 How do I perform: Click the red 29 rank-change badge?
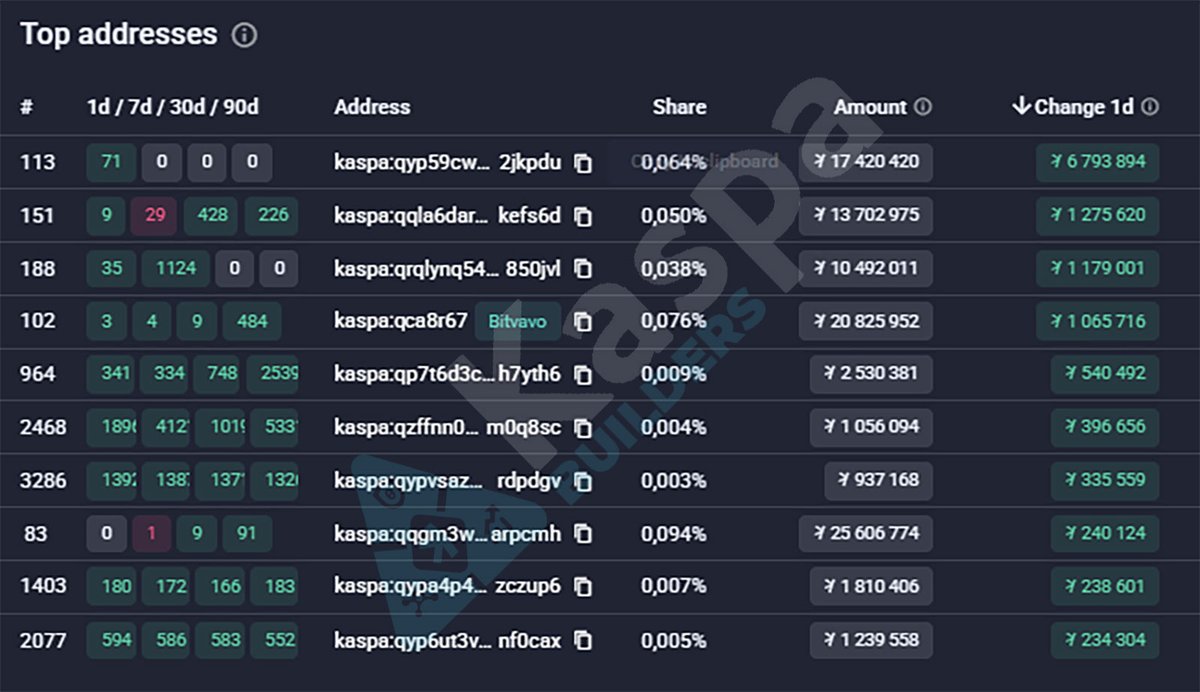[154, 215]
